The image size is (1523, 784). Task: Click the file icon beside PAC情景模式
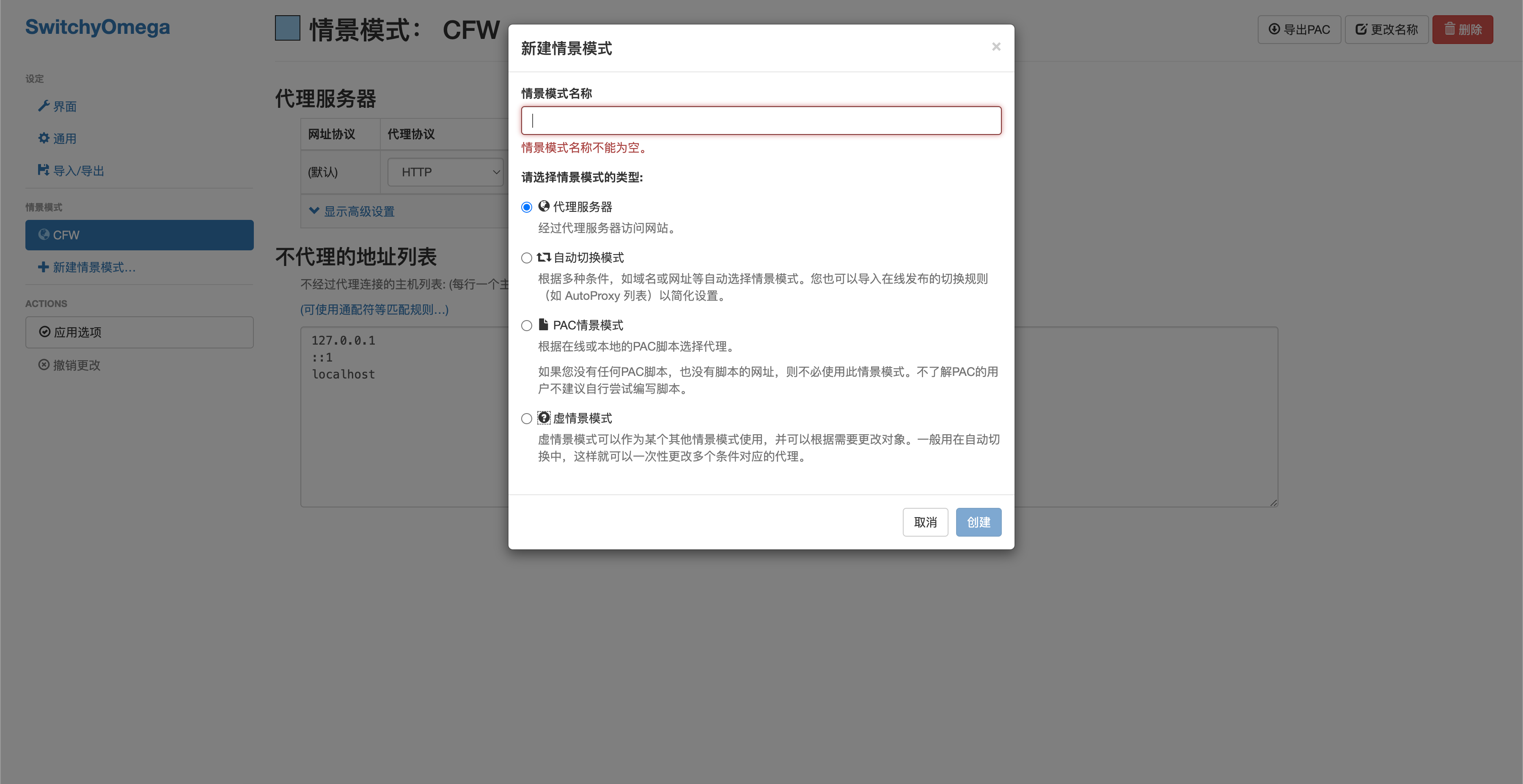543,324
